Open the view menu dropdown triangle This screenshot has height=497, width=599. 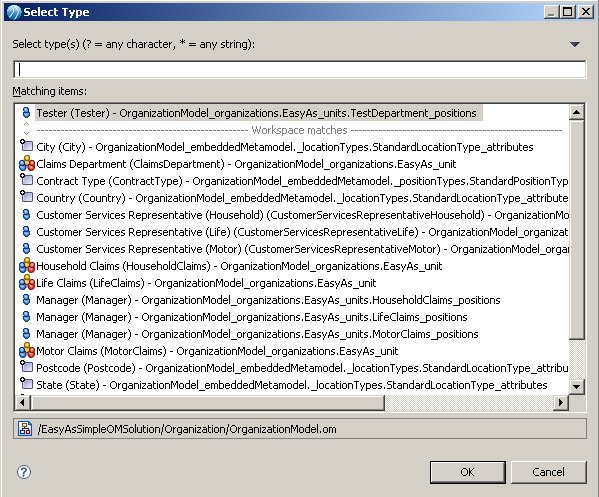tap(575, 45)
